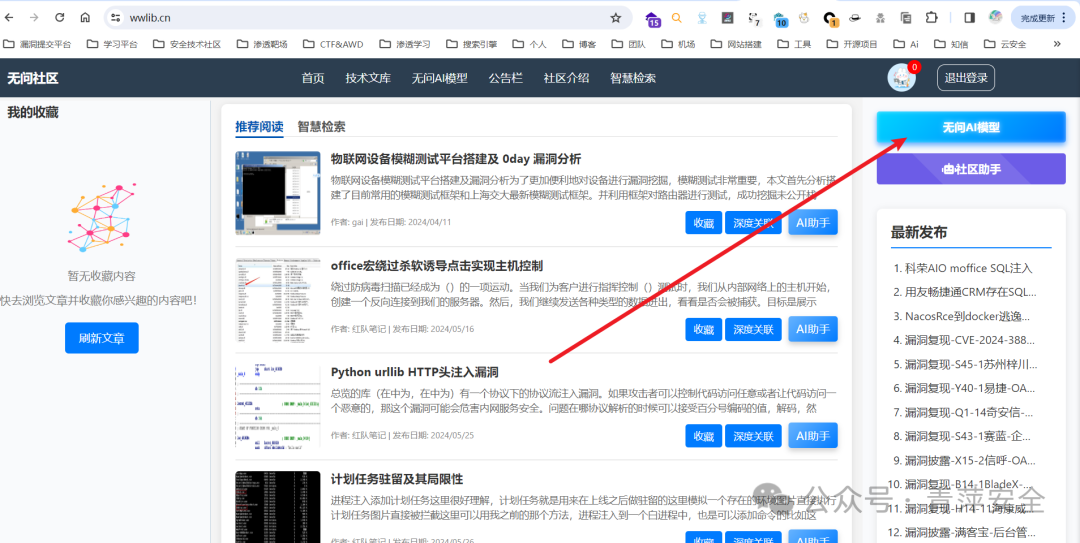This screenshot has width=1080, height=543.
Task: Click the 退出登录 logout button
Action: pyautogui.click(x=966, y=78)
